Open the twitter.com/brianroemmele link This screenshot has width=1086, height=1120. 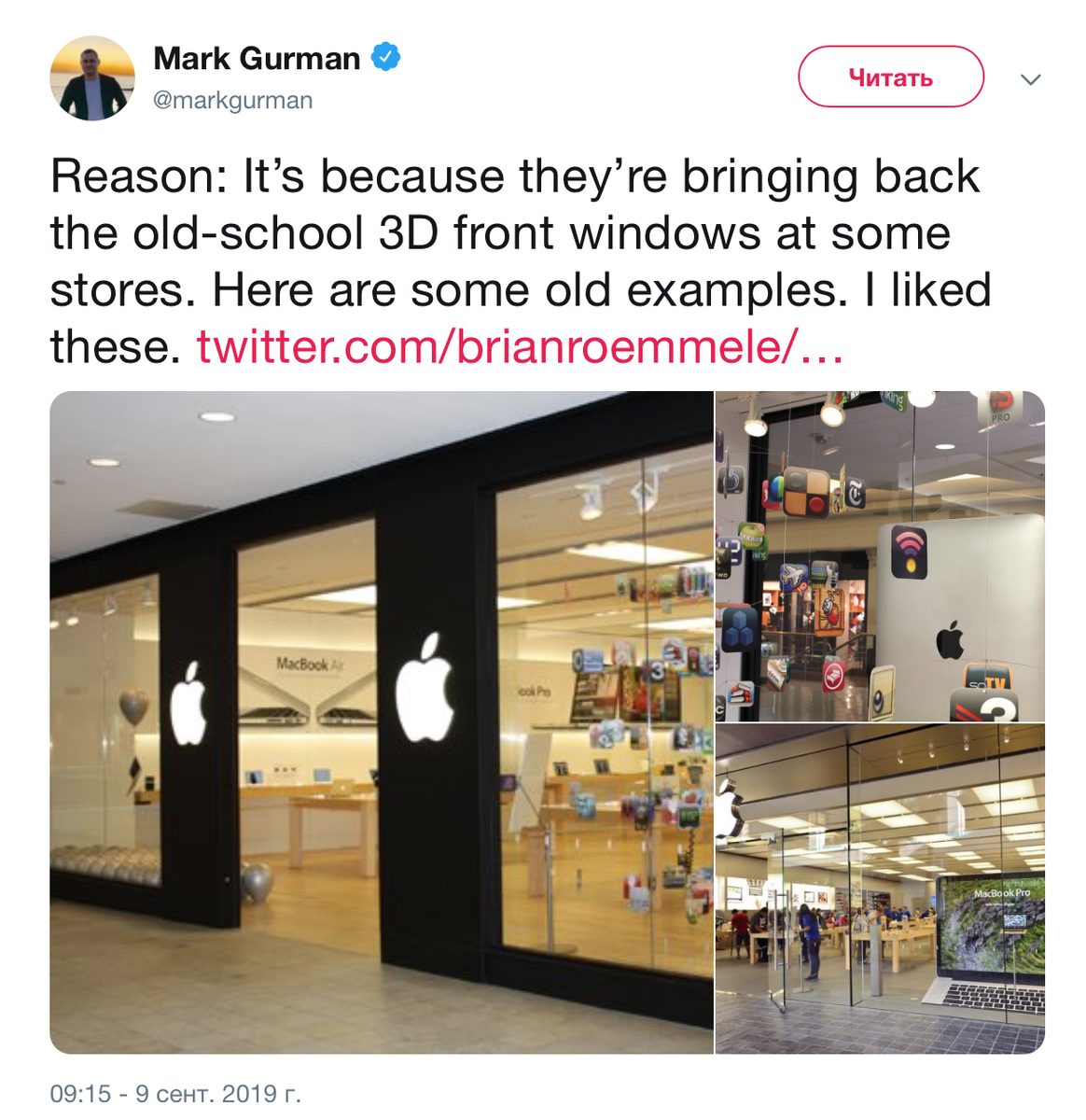coord(520,347)
